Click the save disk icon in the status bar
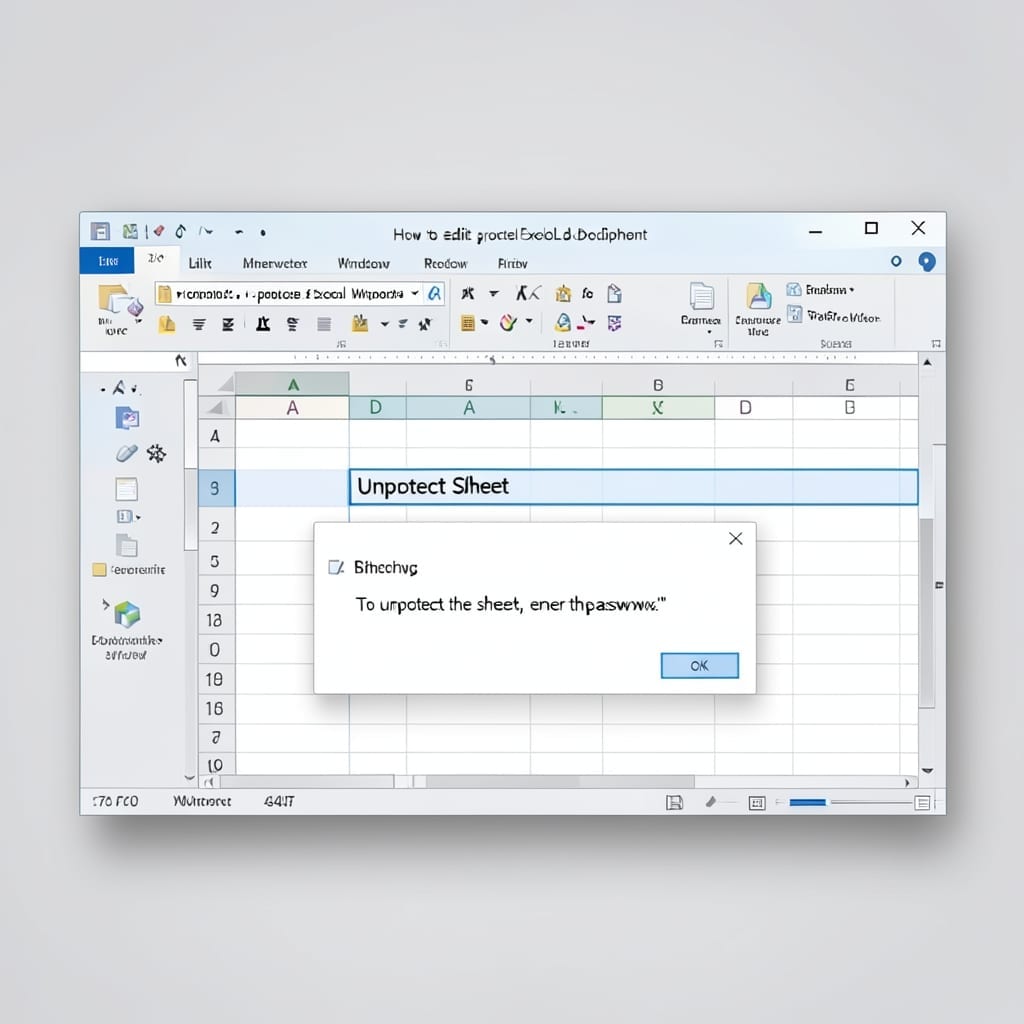The height and width of the screenshot is (1024, 1024). click(675, 803)
